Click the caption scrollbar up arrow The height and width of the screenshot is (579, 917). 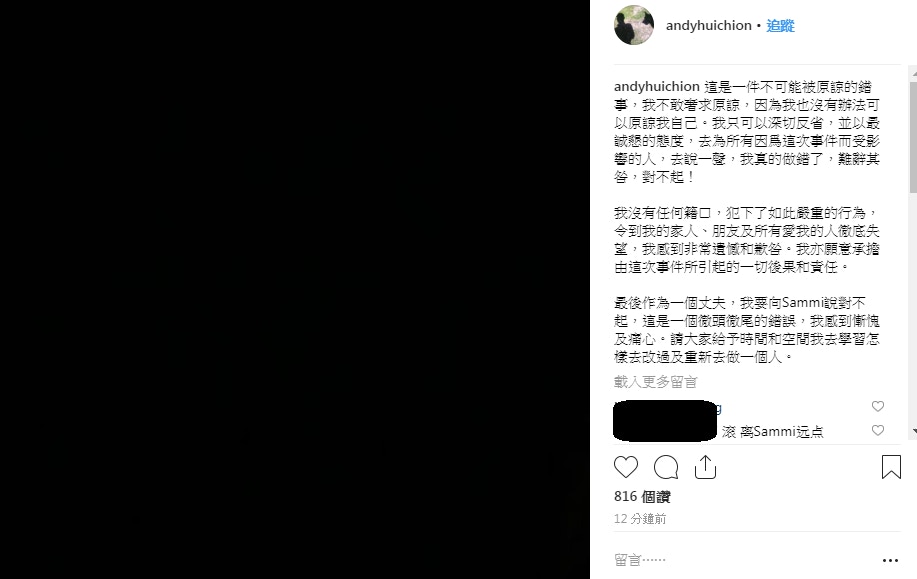(x=913, y=75)
